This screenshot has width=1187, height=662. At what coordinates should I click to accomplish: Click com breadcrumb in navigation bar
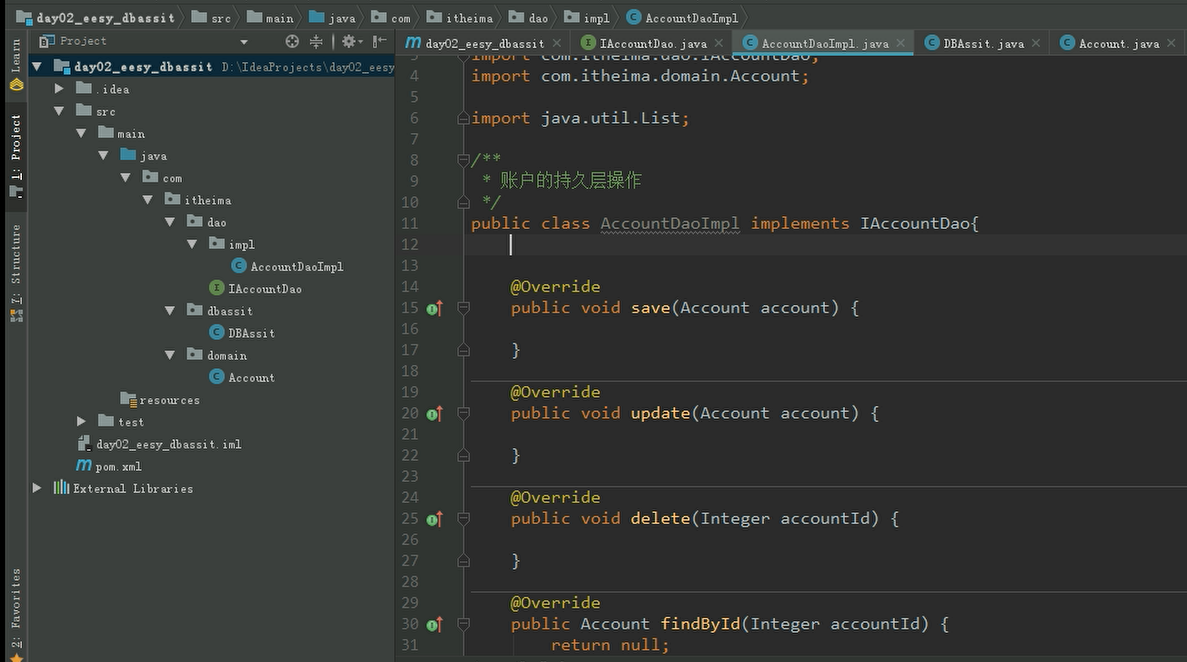(x=391, y=17)
